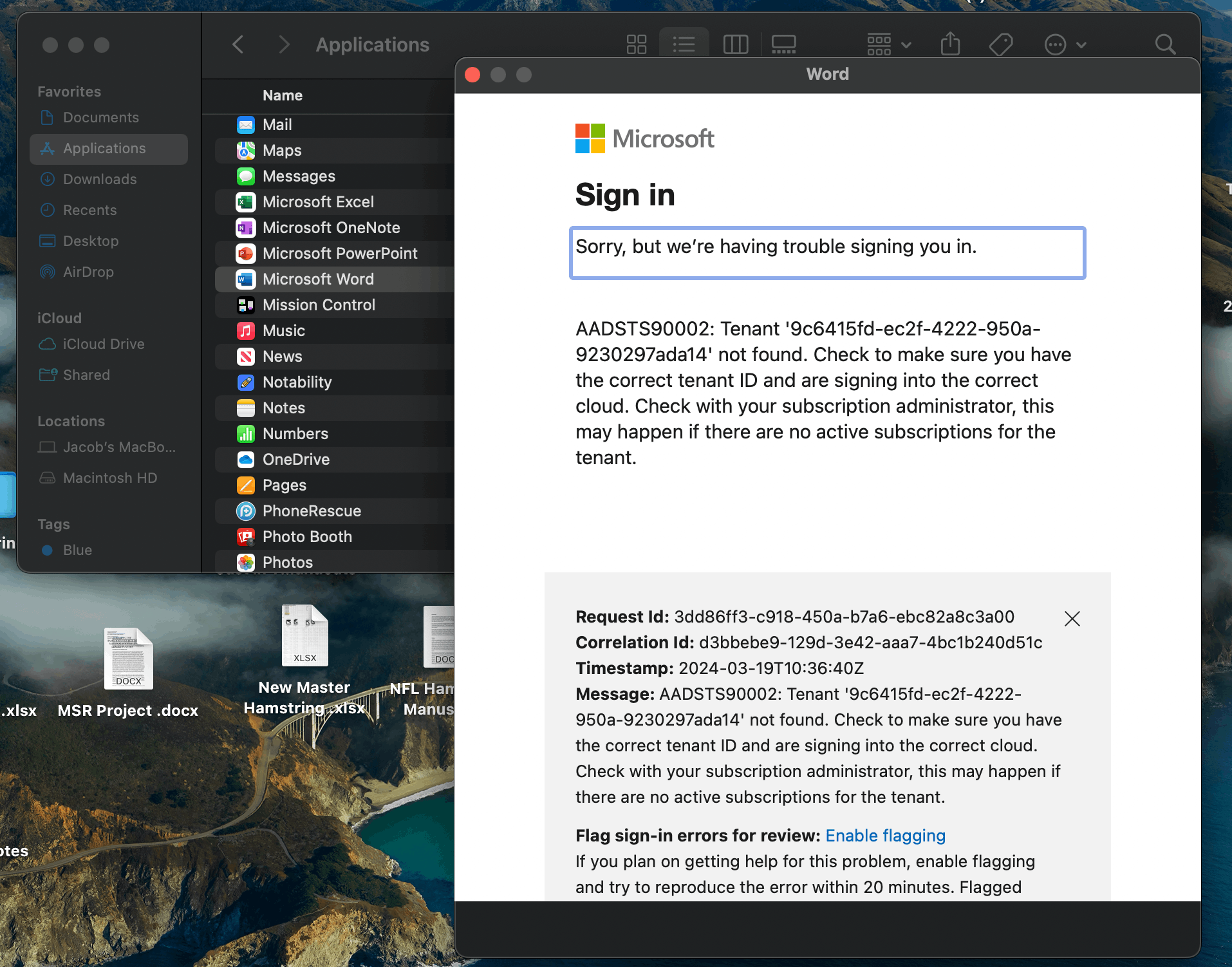
Task: Click the Request Id value text
Action: [844, 617]
